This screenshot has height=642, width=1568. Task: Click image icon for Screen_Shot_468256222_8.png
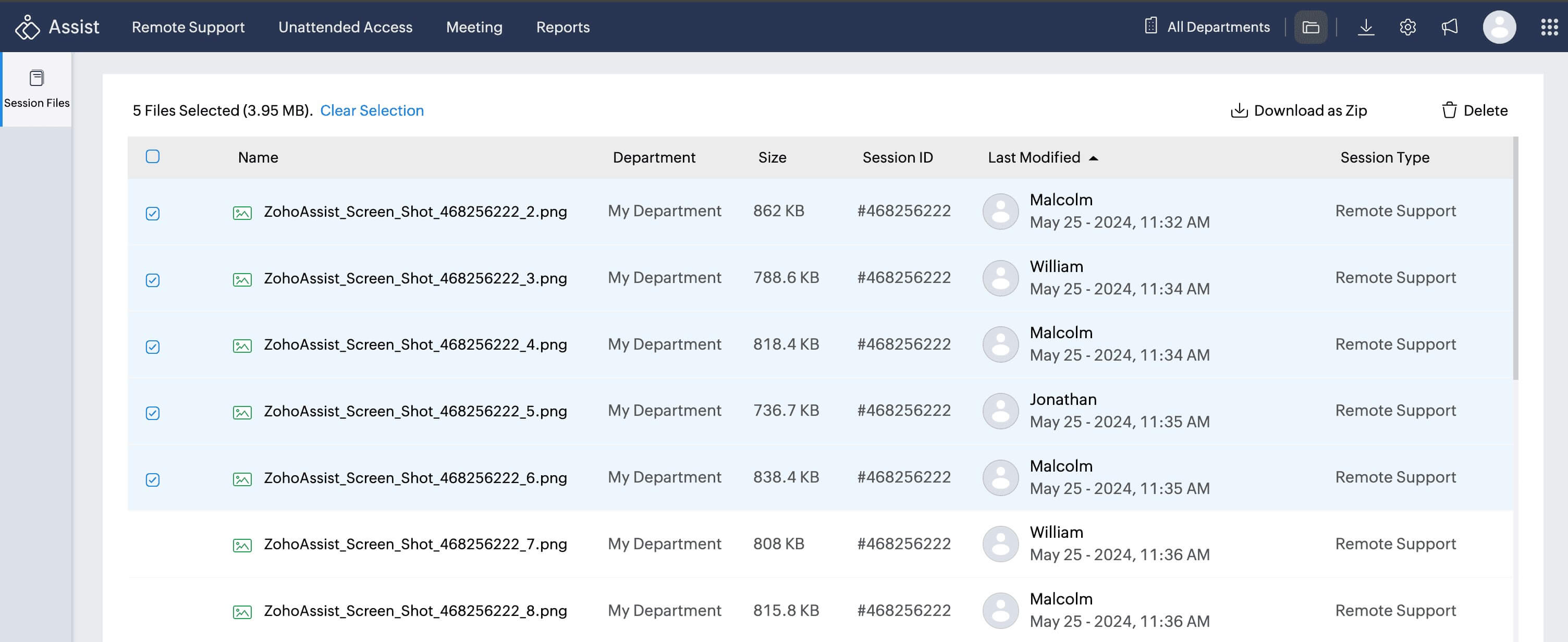pyautogui.click(x=242, y=612)
